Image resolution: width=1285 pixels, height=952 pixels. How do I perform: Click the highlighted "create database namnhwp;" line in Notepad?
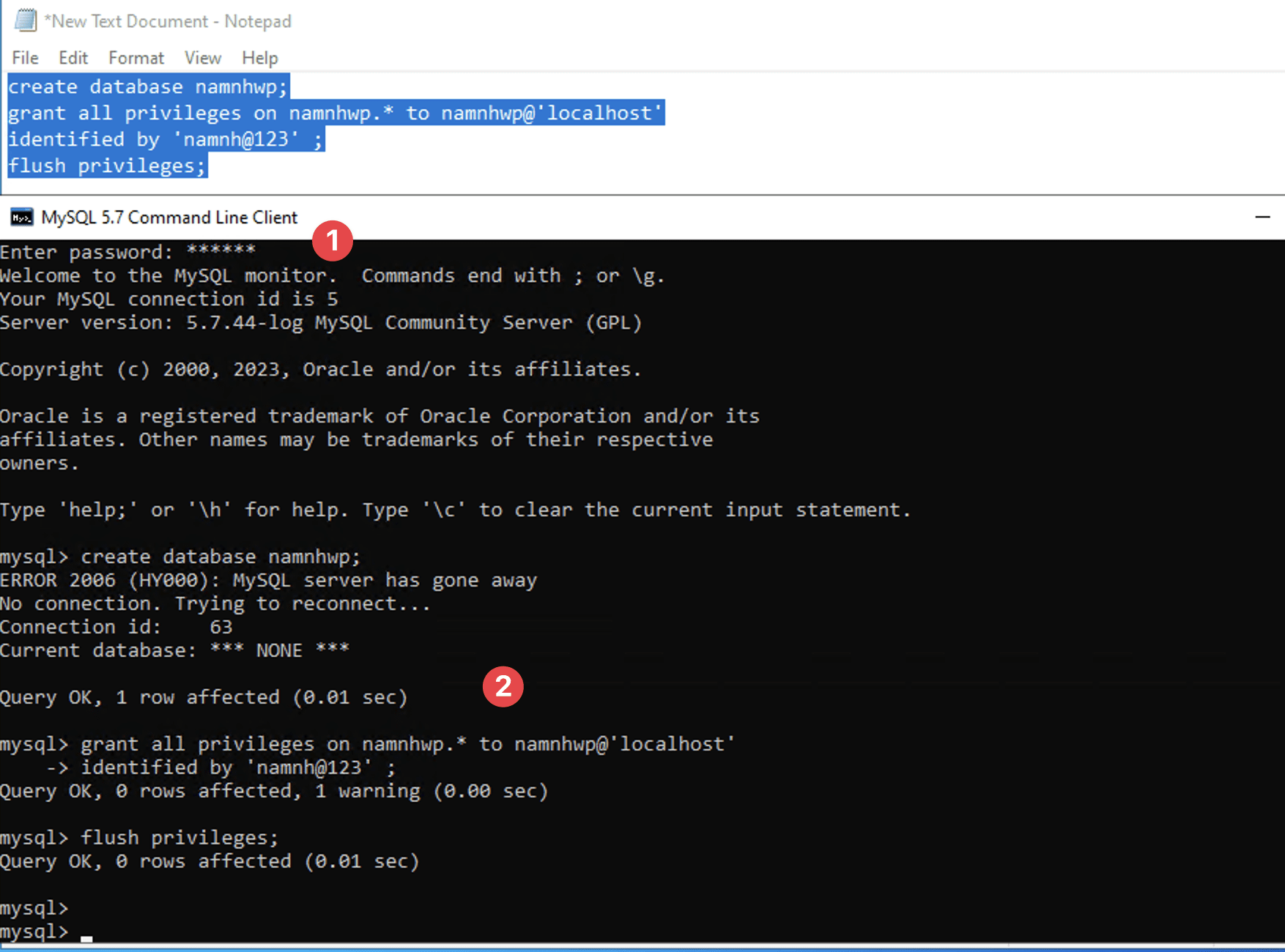click(x=148, y=86)
